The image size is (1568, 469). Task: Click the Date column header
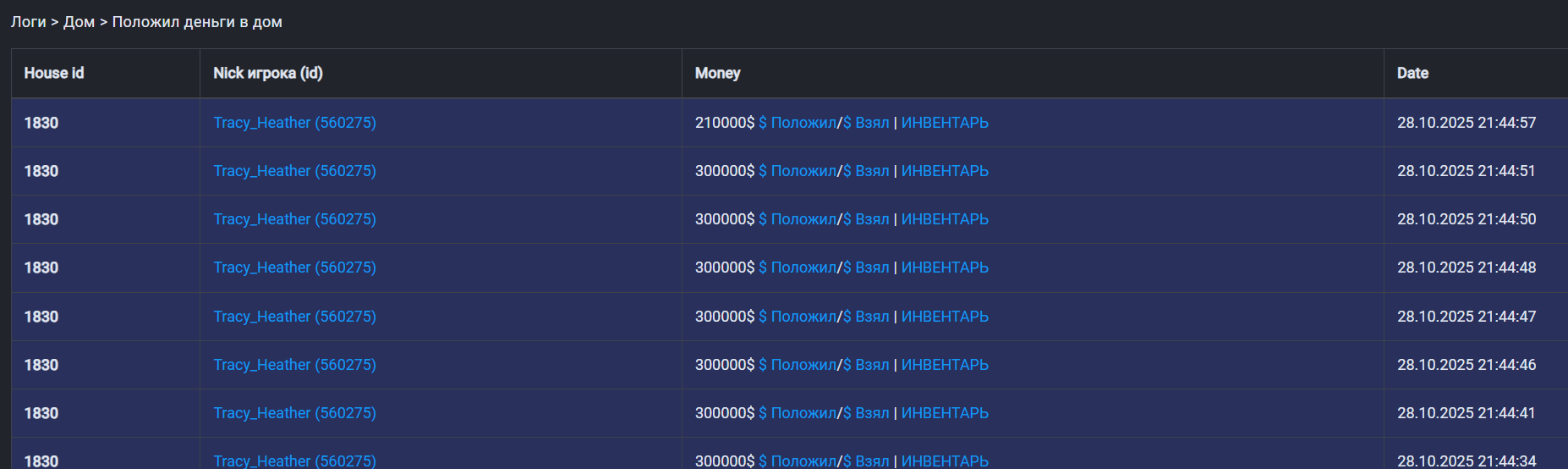[x=1412, y=74]
